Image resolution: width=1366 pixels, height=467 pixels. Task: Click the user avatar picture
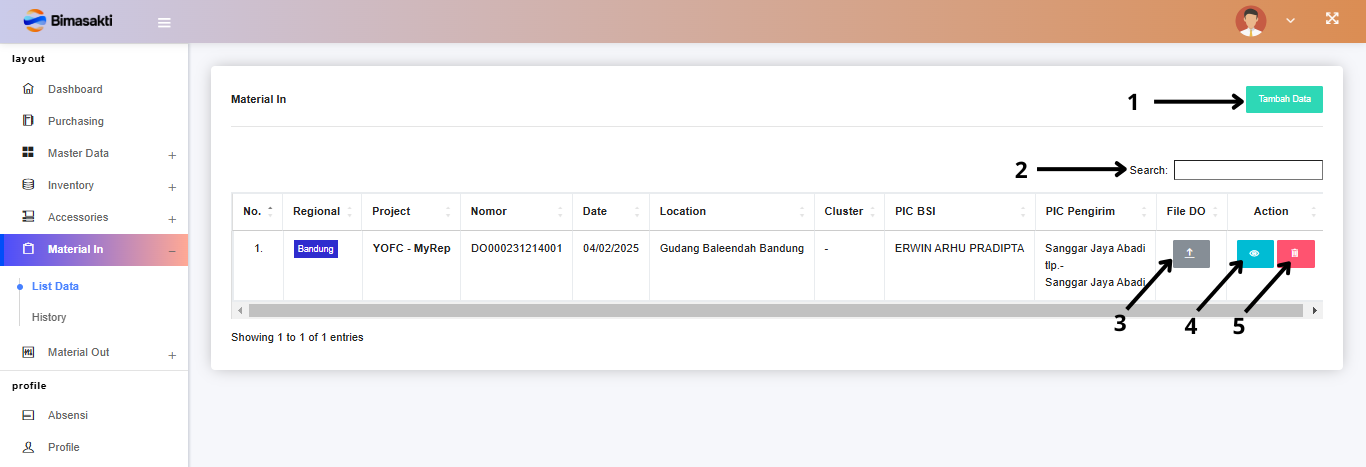pyautogui.click(x=1250, y=20)
